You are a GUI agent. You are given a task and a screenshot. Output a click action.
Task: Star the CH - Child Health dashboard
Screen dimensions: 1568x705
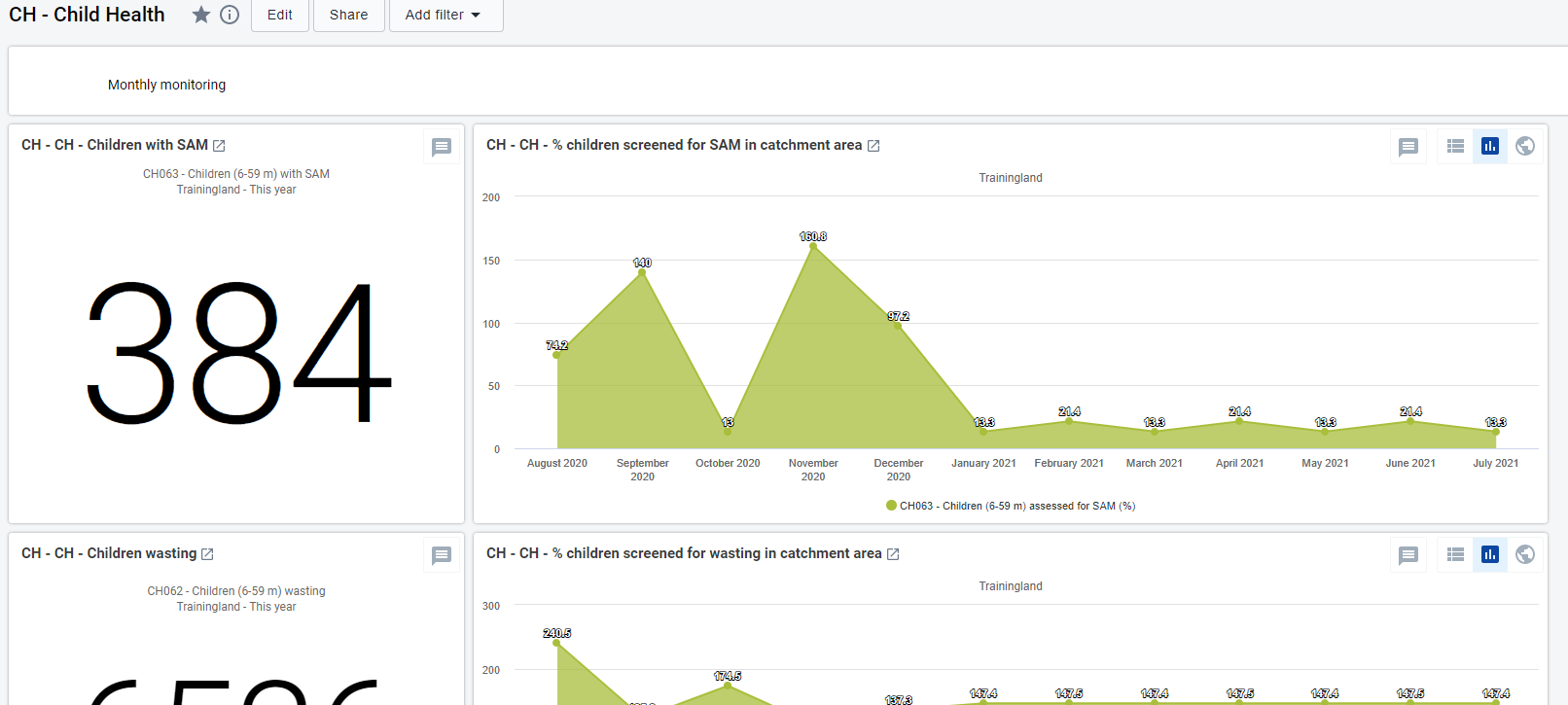[201, 15]
